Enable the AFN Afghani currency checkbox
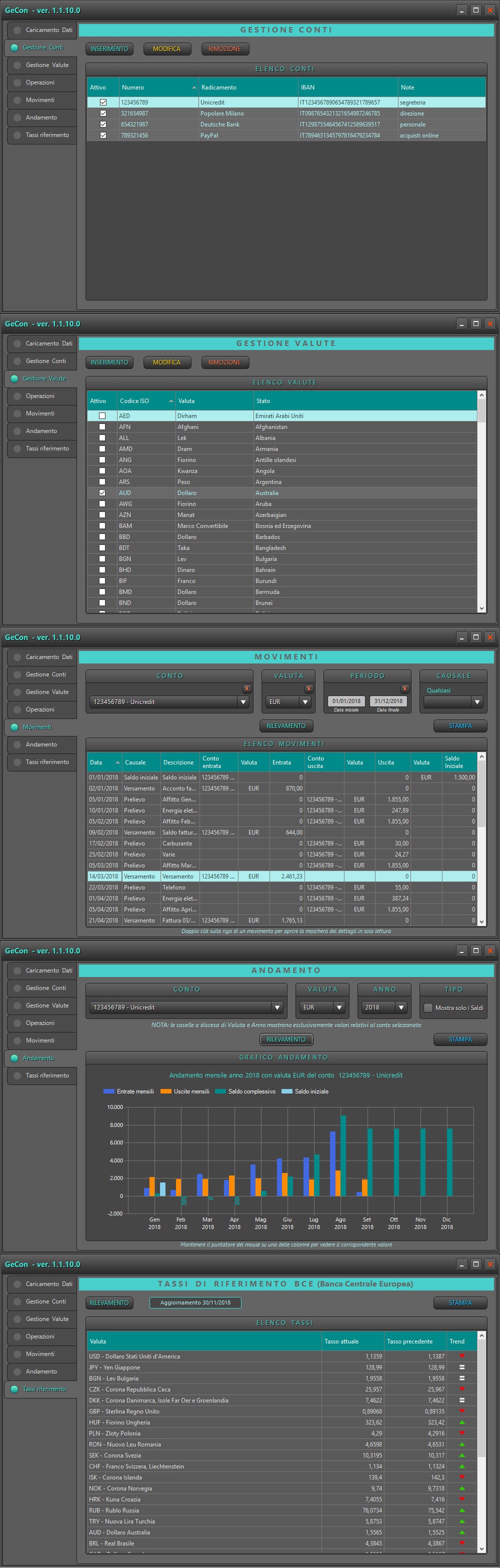The width and height of the screenshot is (500, 1568). pyautogui.click(x=102, y=426)
